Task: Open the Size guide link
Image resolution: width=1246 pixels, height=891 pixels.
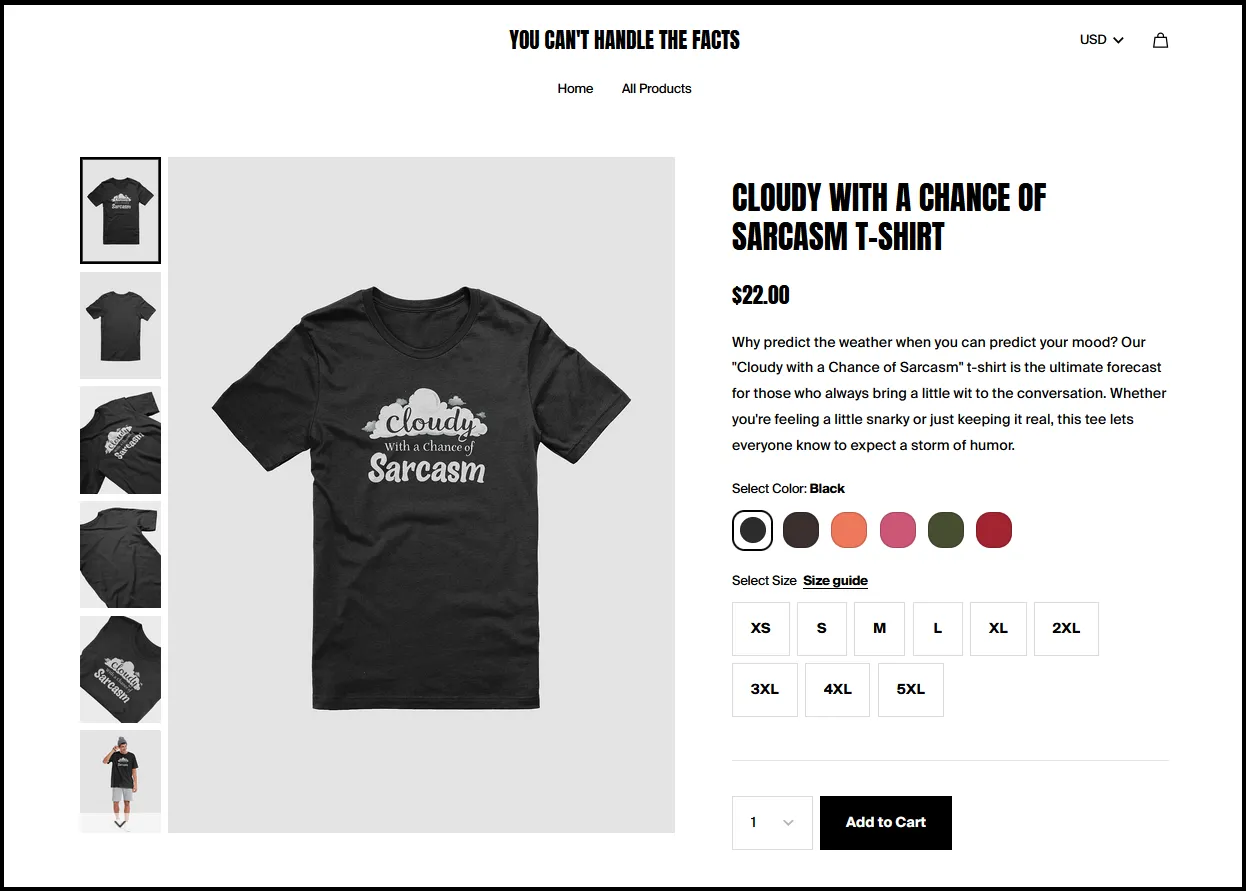Action: tap(835, 581)
